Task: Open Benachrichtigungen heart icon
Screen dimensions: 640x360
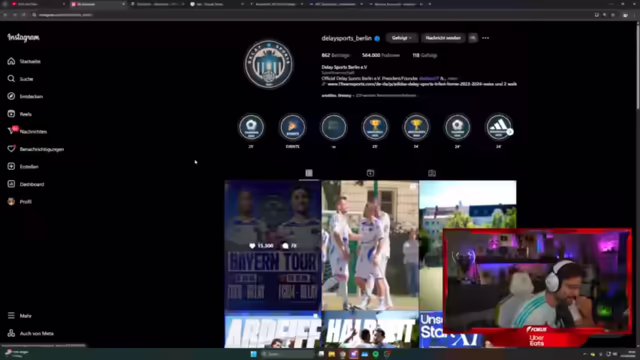Action: coord(11,149)
